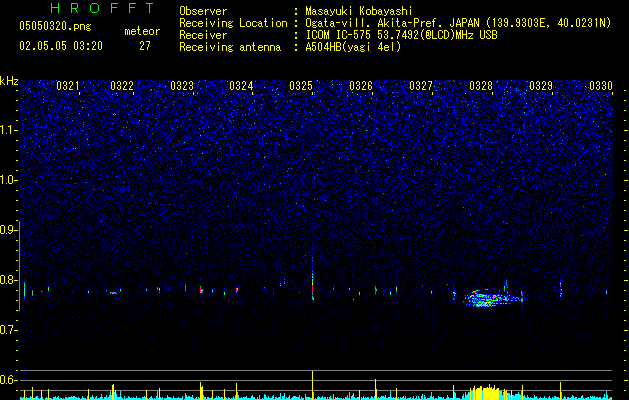Click the HROFFT title text

[x=102, y=8]
